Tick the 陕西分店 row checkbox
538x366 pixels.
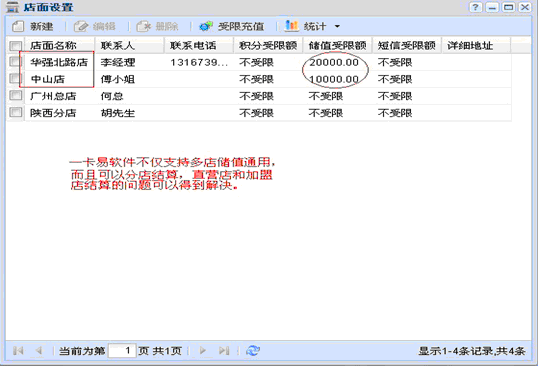coord(15,112)
